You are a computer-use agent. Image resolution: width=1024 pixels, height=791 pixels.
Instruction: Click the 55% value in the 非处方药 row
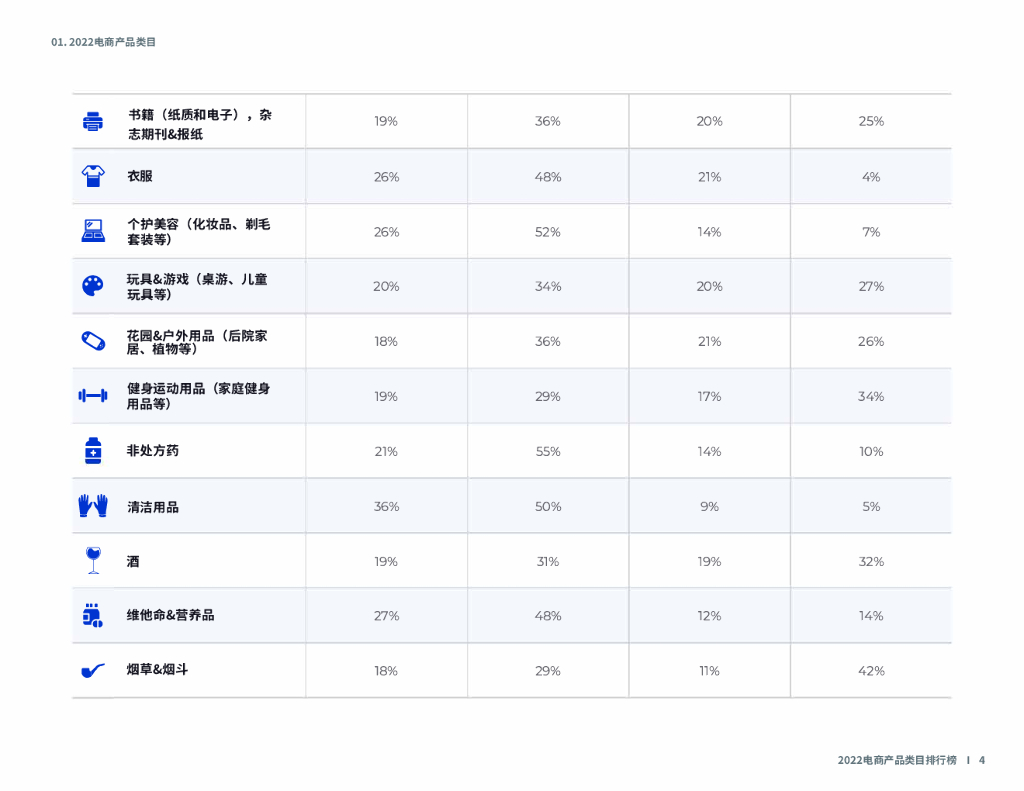point(548,452)
